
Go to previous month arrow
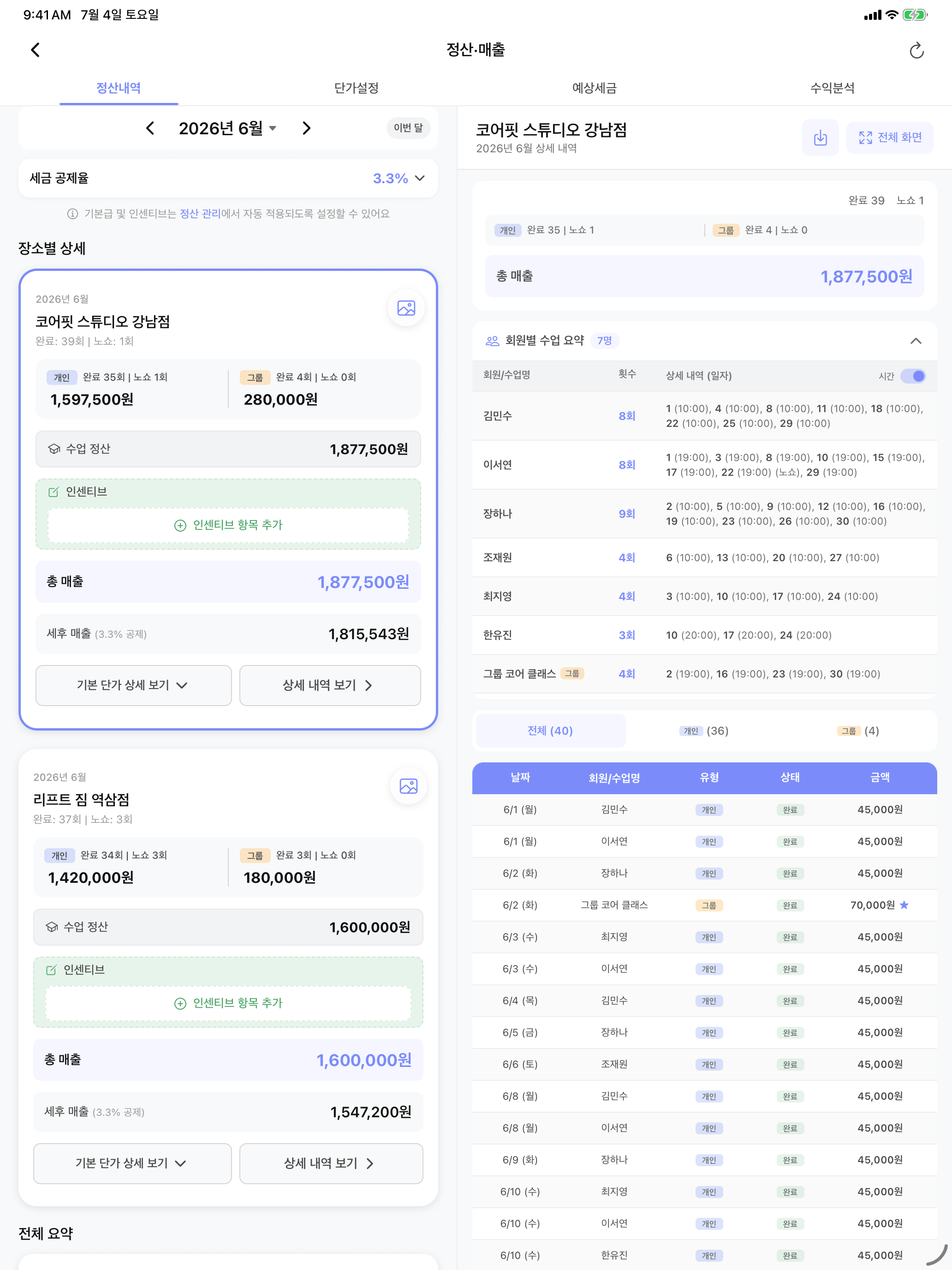pyautogui.click(x=150, y=128)
